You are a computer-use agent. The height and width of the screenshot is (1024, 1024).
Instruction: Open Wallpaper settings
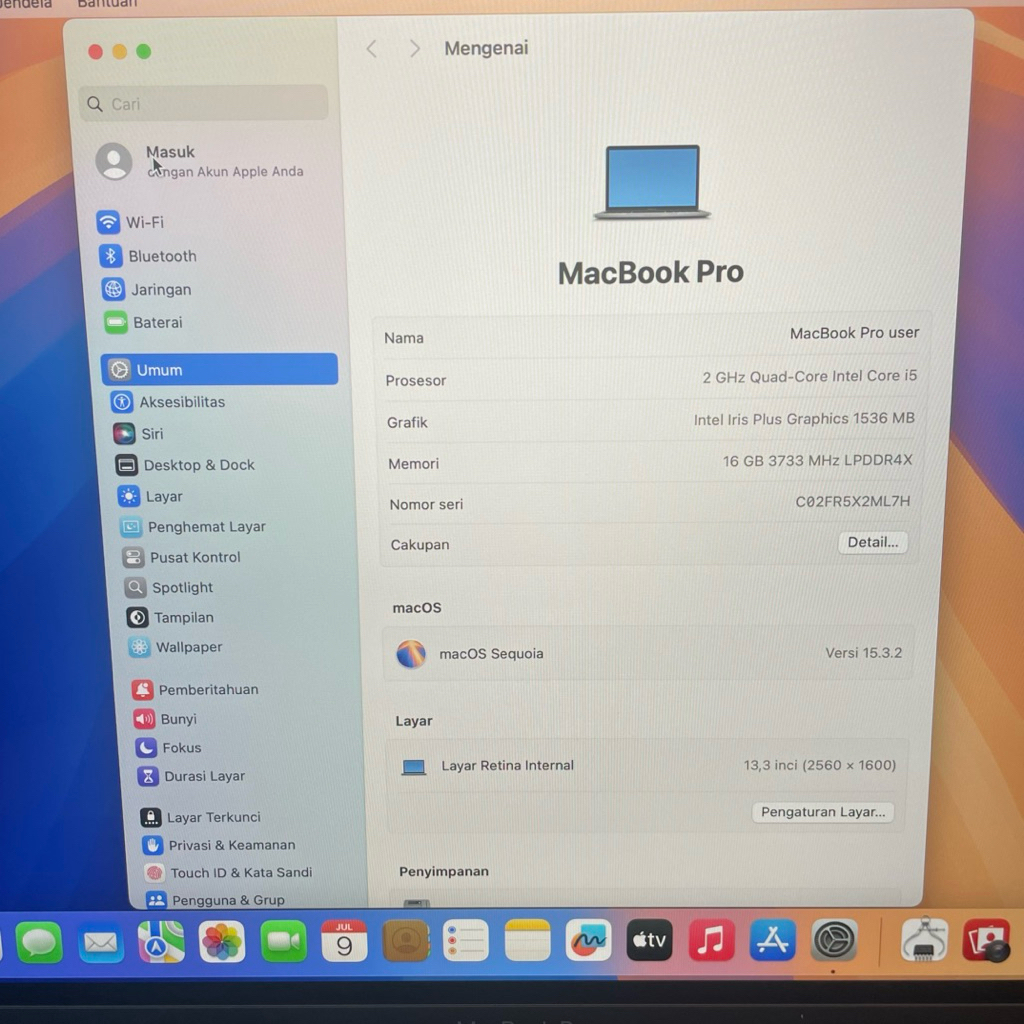(x=176, y=647)
